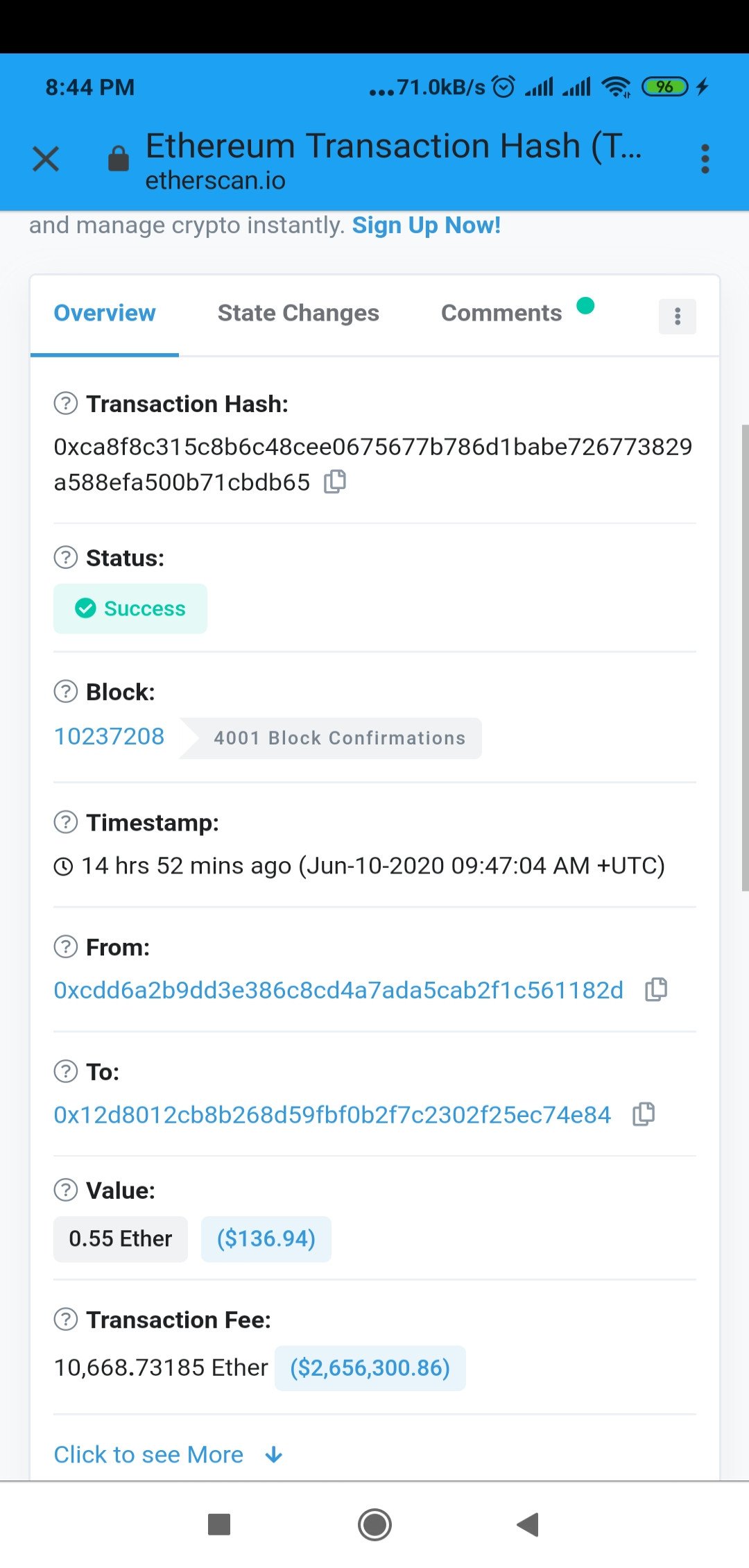The image size is (749, 1568).
Task: Tap the help icon next to Timestamp
Action: tap(66, 823)
